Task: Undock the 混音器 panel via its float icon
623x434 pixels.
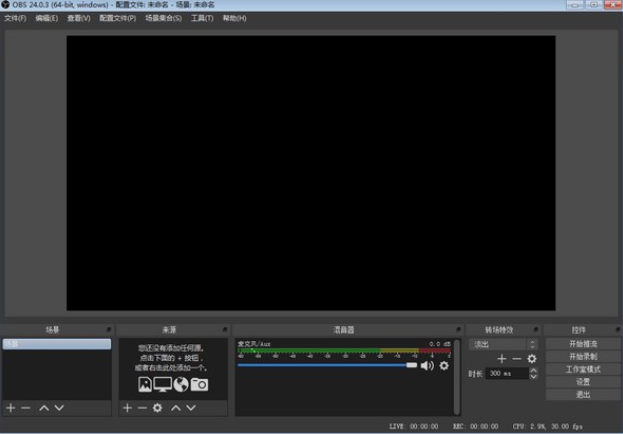Action: (458, 330)
